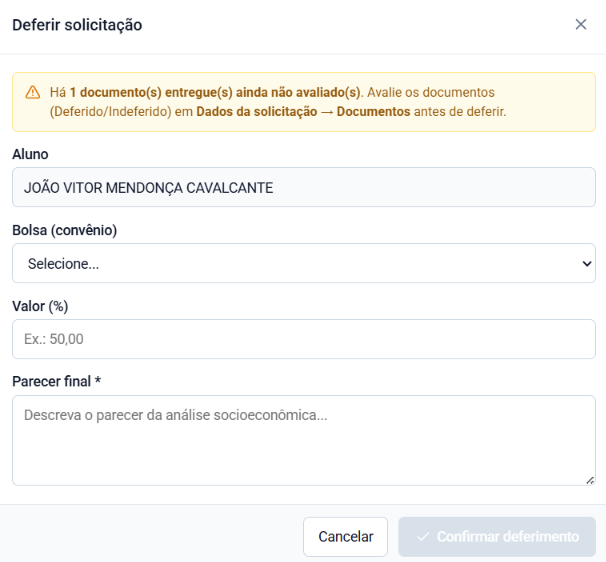Expand the Bolsa dropdown chevron arrow
Image resolution: width=606 pixels, height=562 pixels.
pyautogui.click(x=587, y=264)
